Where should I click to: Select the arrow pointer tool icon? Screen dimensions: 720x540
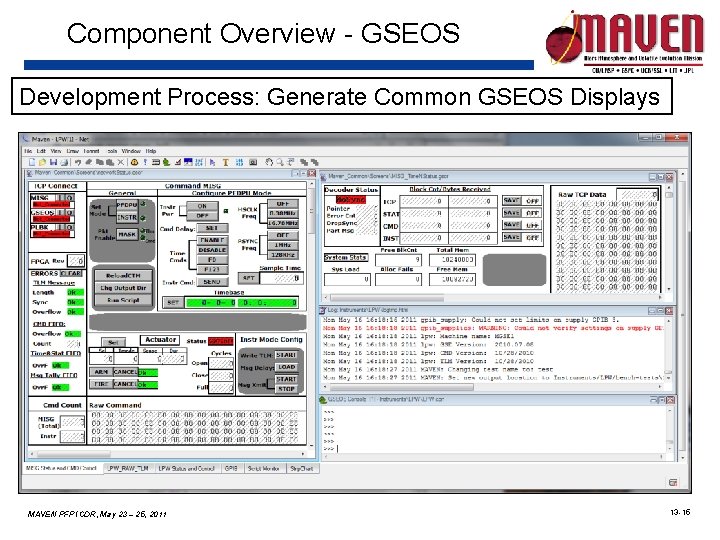point(212,162)
